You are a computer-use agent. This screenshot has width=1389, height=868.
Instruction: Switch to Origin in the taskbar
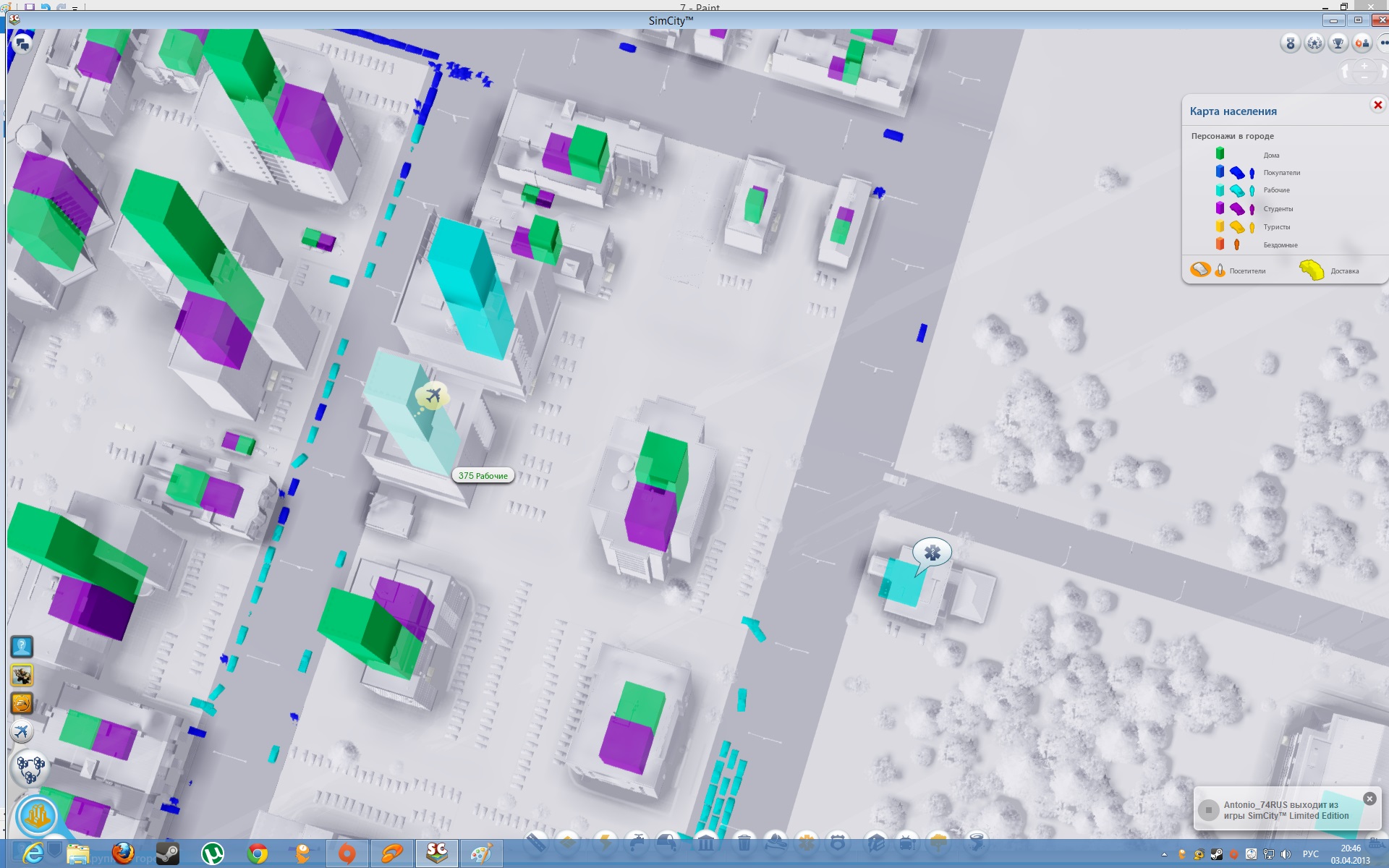[347, 854]
